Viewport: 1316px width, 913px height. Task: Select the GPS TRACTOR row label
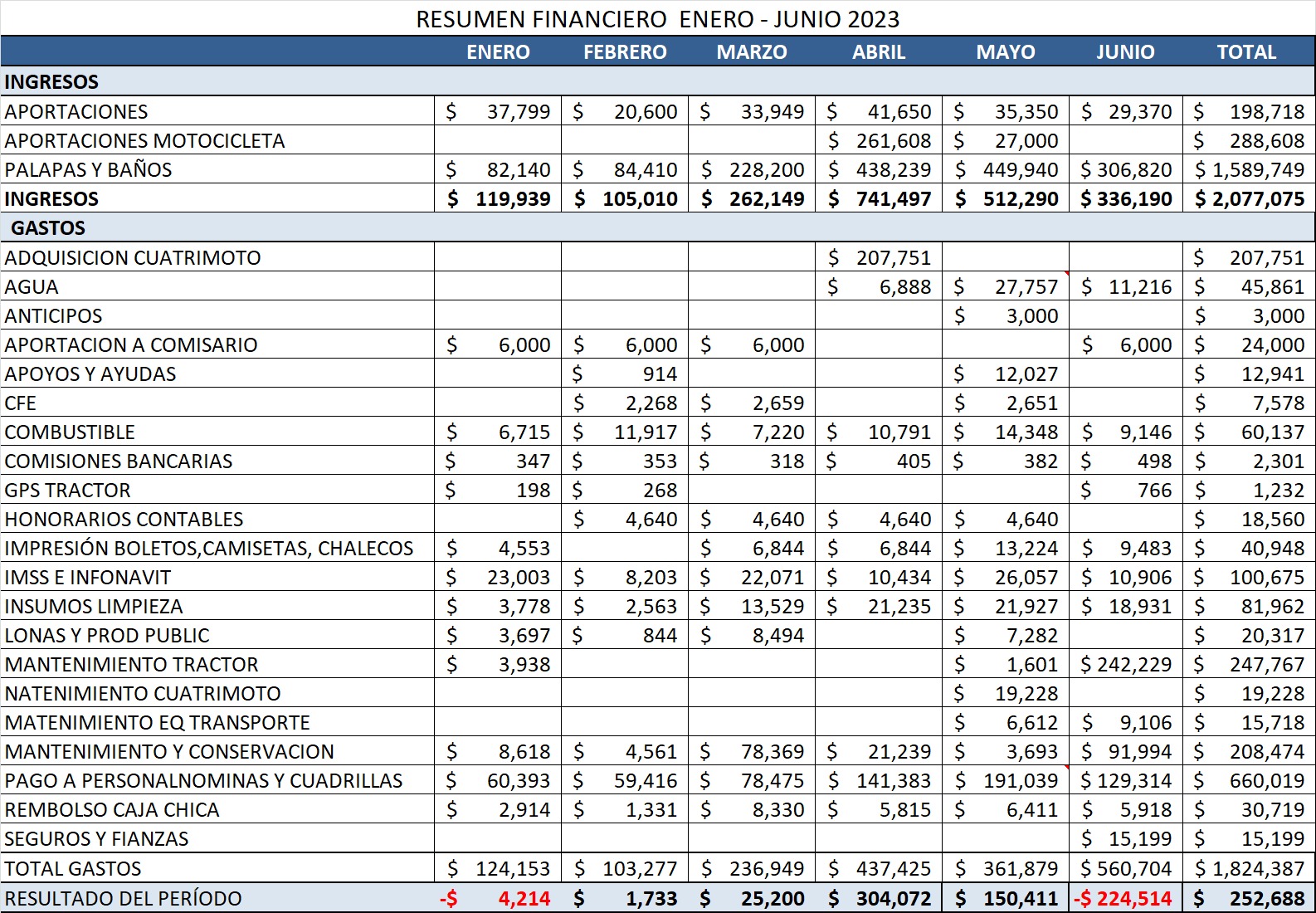click(67, 490)
